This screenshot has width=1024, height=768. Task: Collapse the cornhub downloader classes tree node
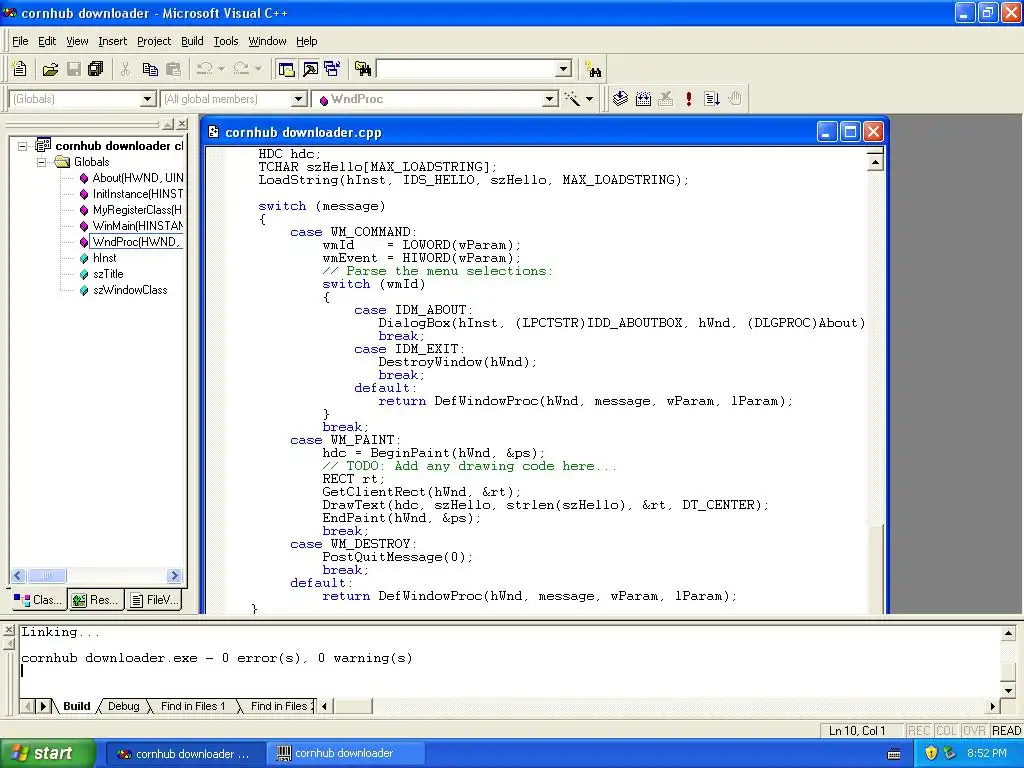point(23,146)
